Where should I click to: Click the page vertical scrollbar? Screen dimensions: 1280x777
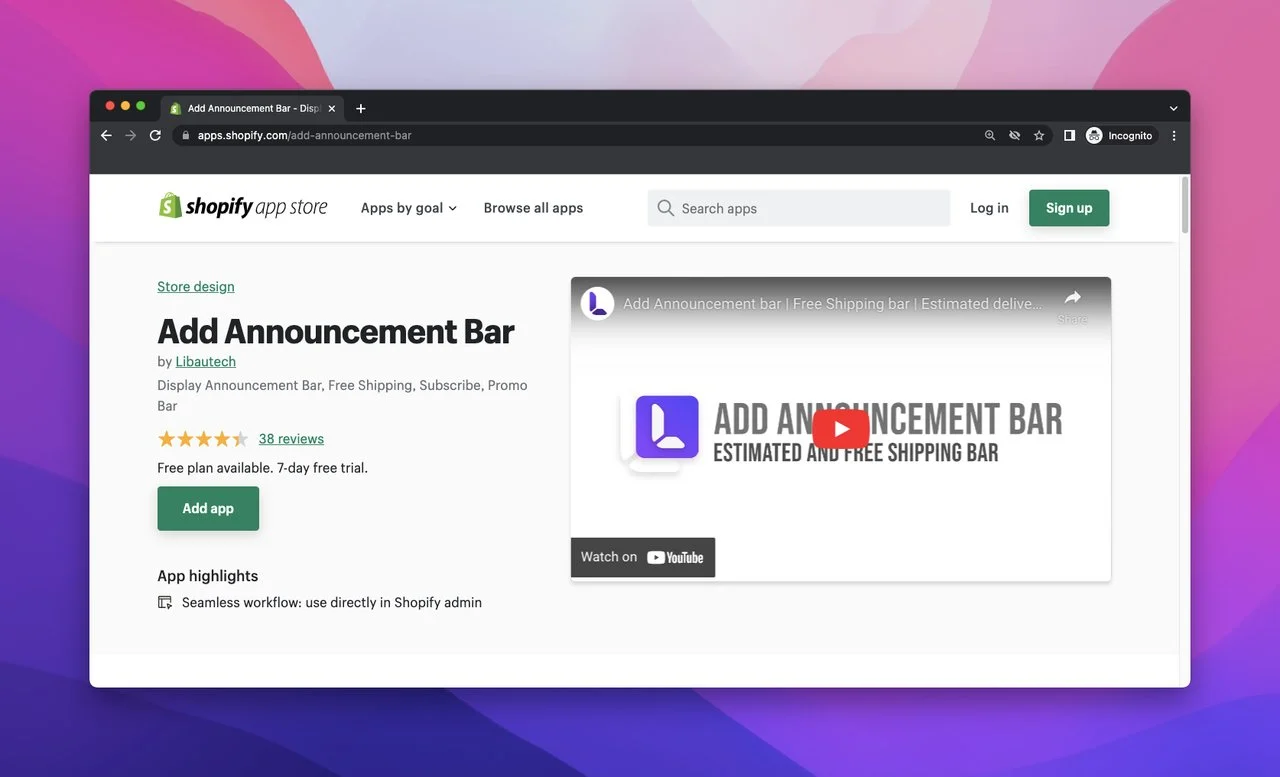tap(1185, 204)
